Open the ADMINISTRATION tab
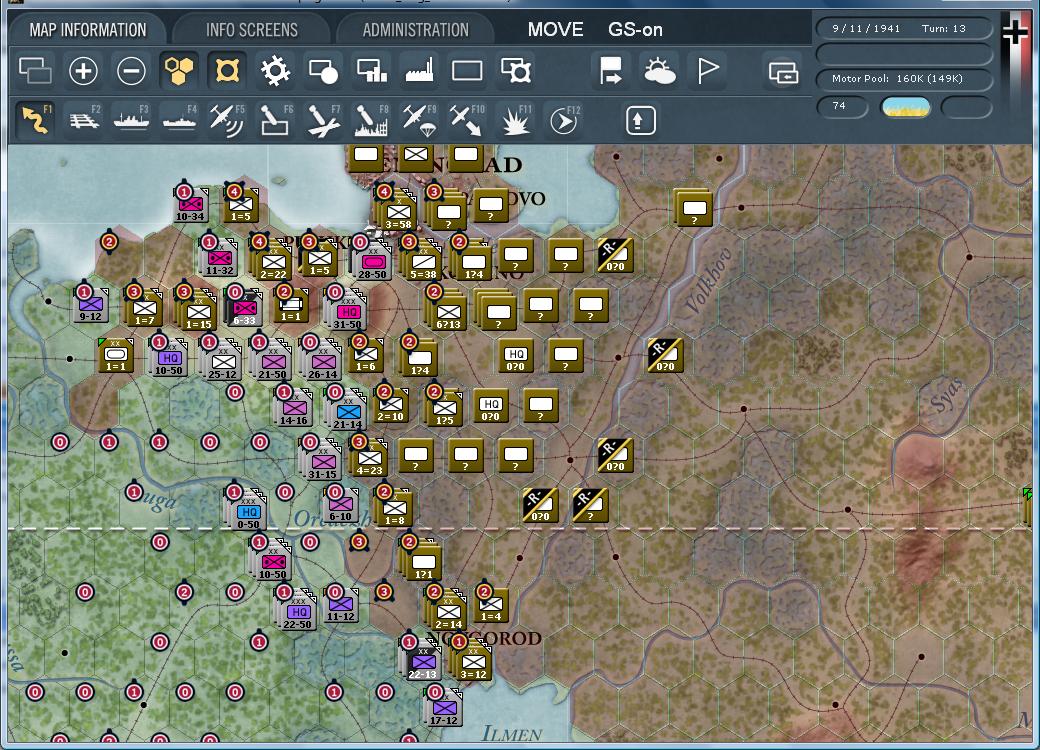Screen dimensions: 1040x750 tap(414, 30)
